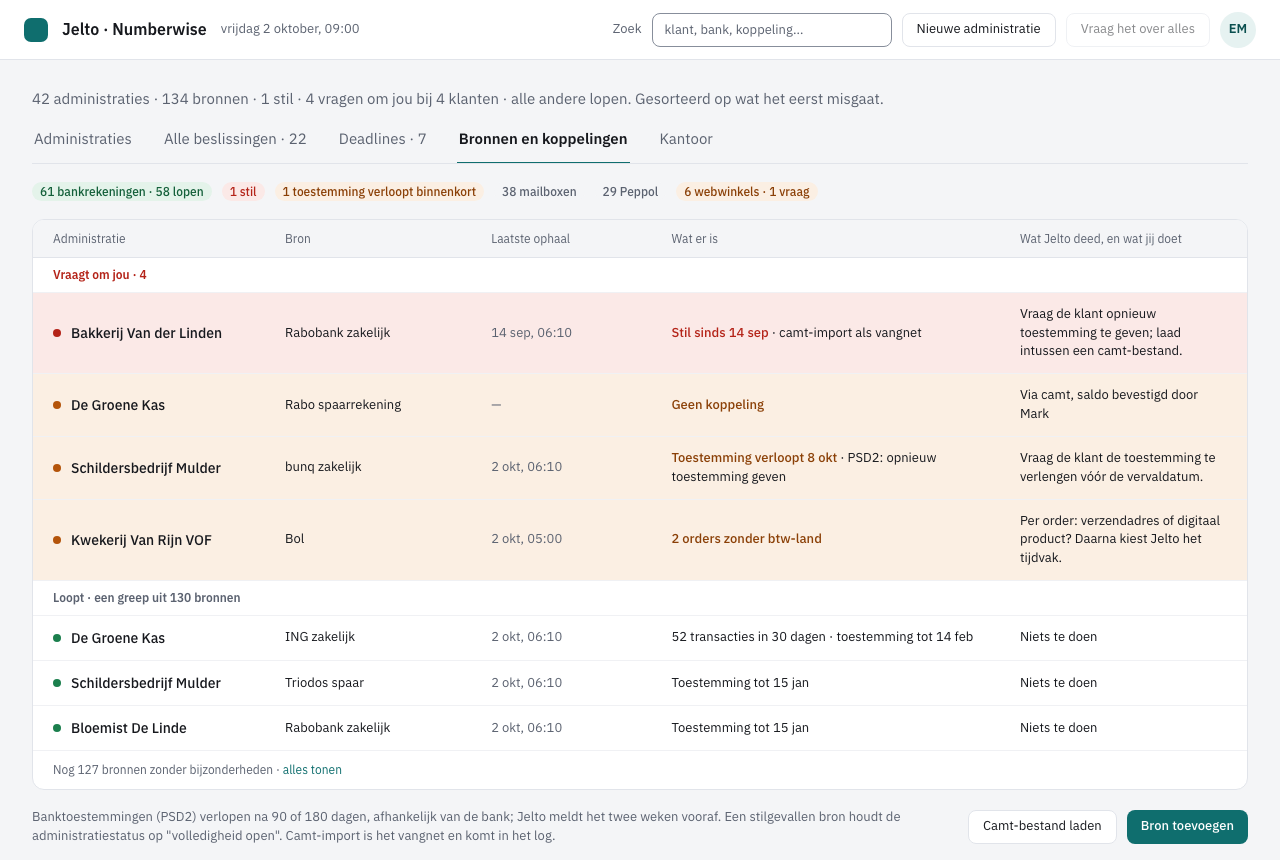
Task: Click the teal Jelto logo square
Action: pos(36,30)
